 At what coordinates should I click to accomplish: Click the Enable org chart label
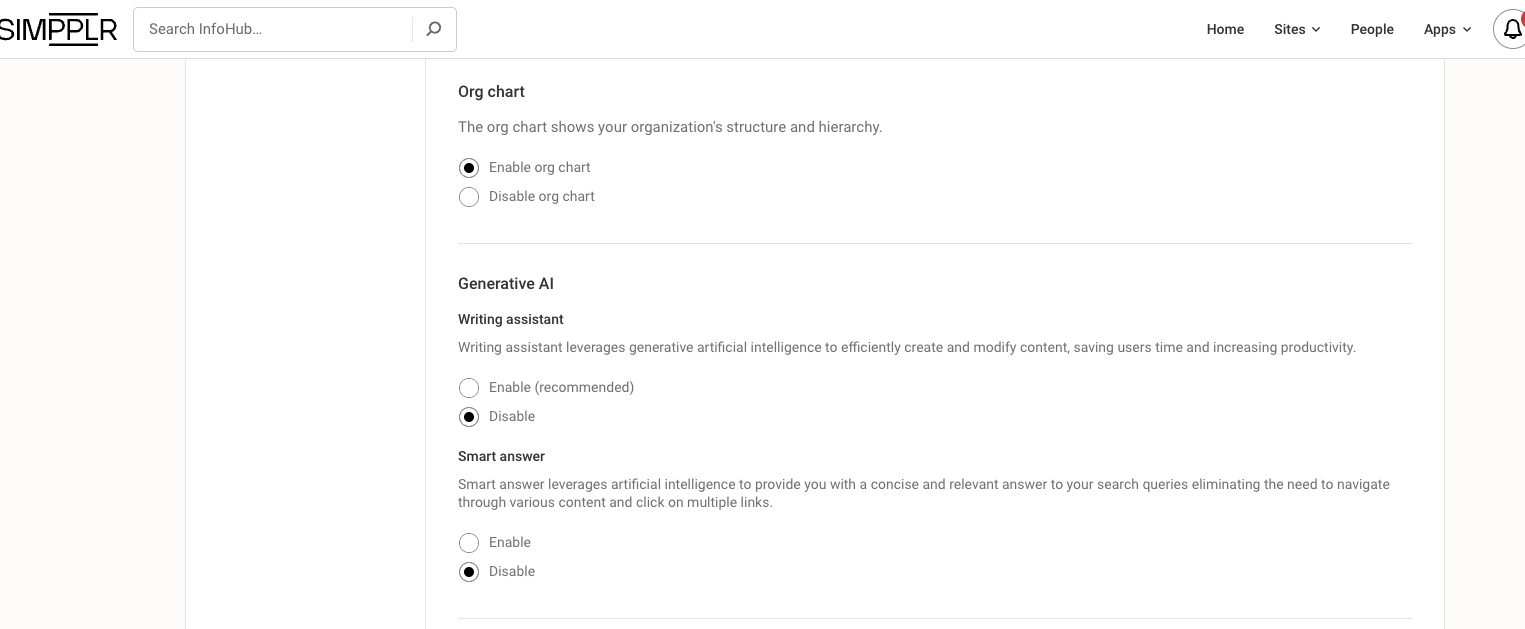point(539,167)
